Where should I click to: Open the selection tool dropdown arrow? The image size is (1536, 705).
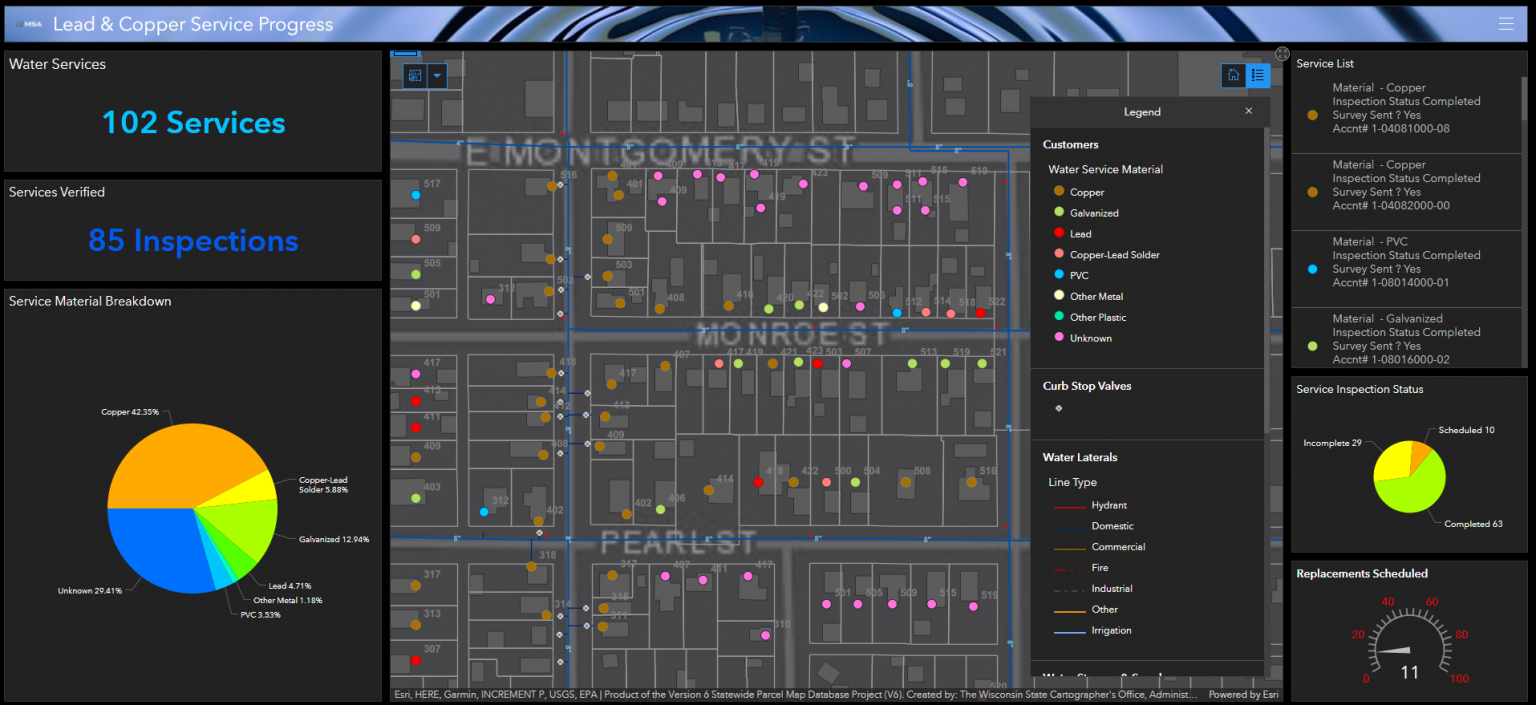coord(437,76)
